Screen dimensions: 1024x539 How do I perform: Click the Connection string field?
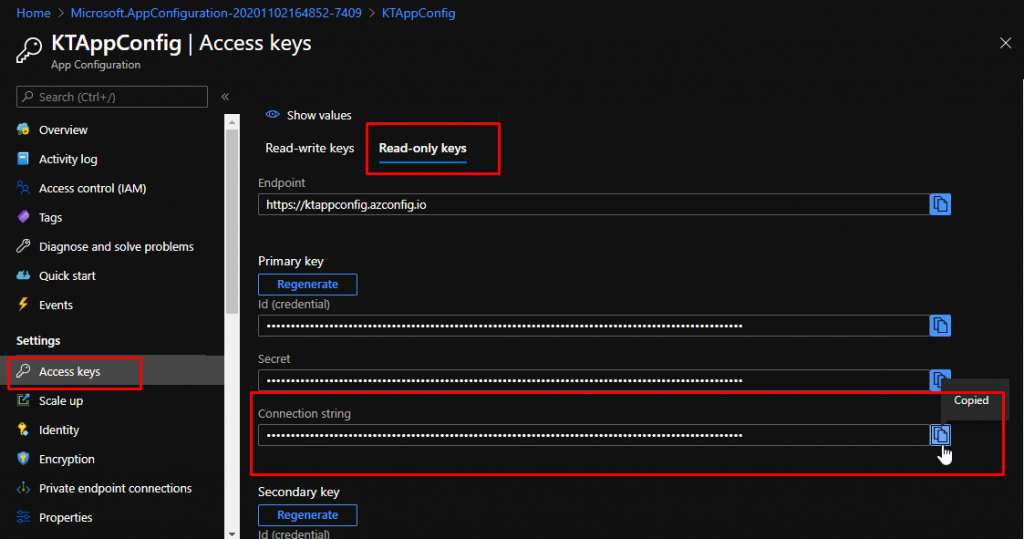tap(594, 434)
